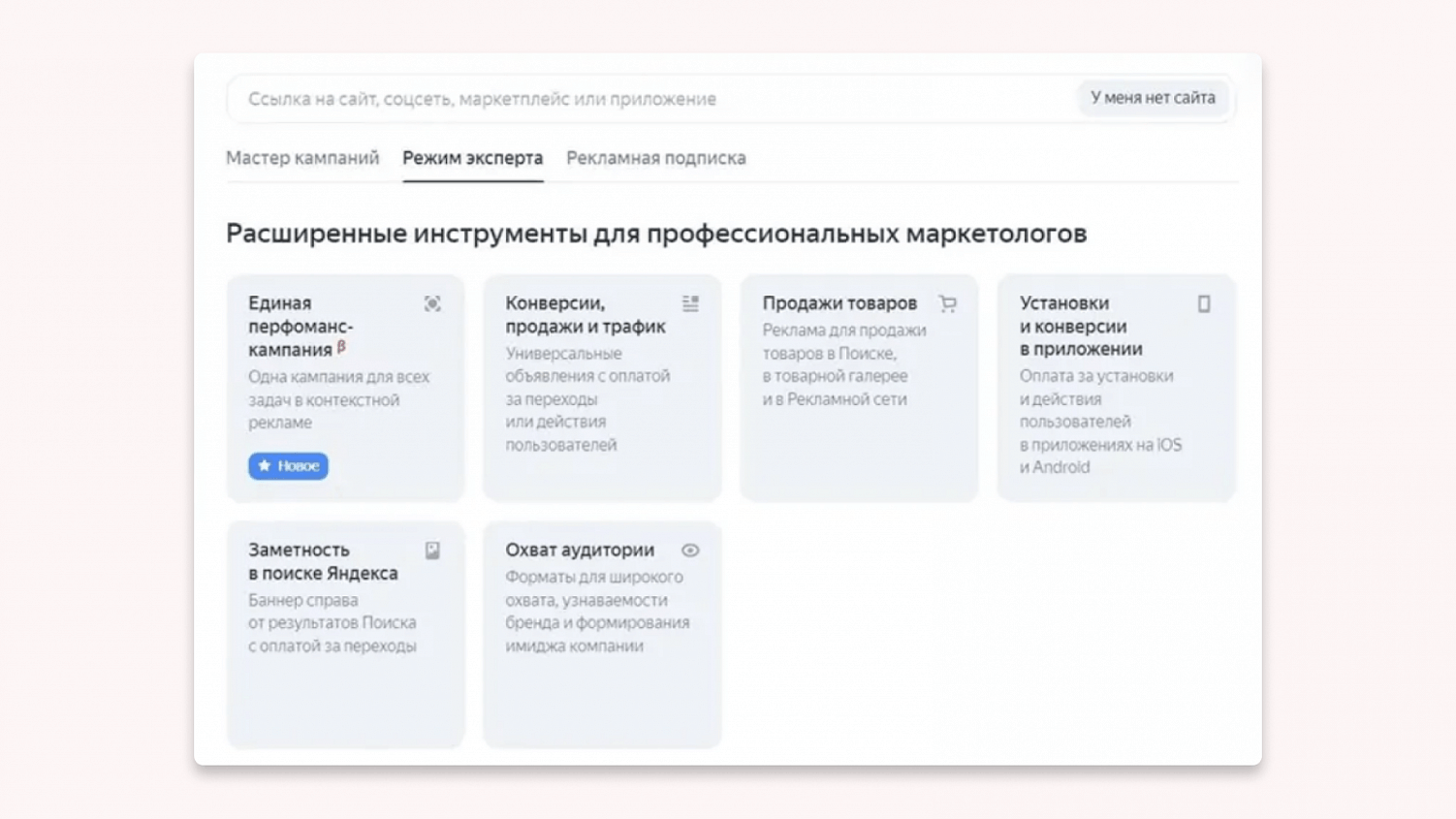Screen dimensions: 1456x819
Task: Click the Новое badge button
Action: click(x=288, y=466)
